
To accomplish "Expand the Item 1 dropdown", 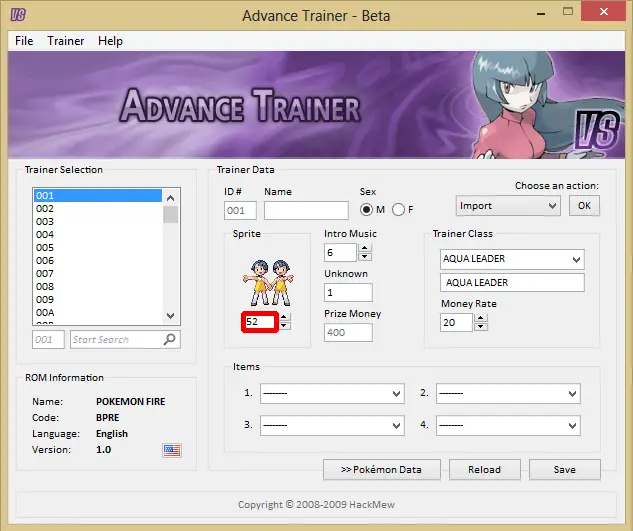I will 332,393.
